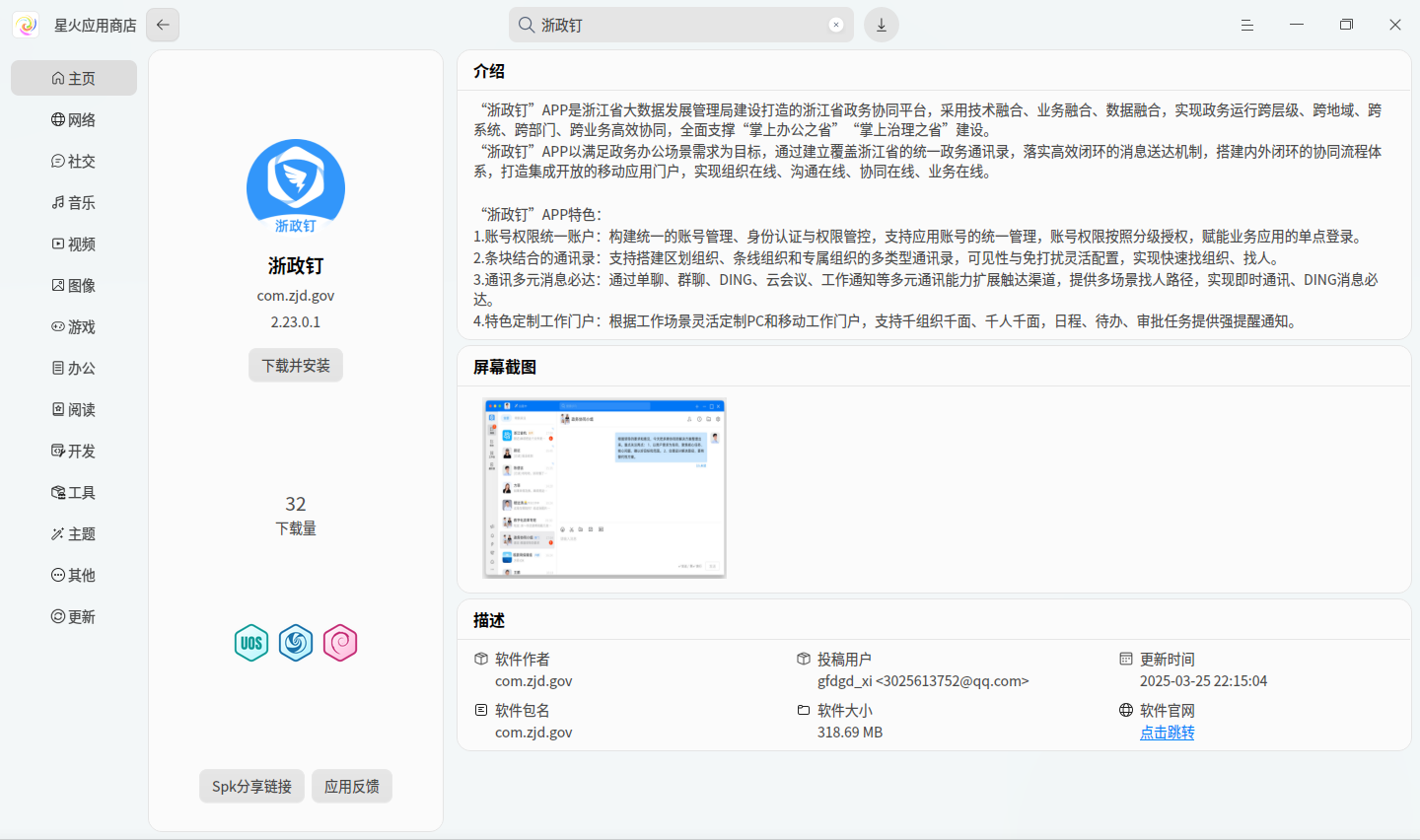Image resolution: width=1420 pixels, height=840 pixels.
Task: Go to the 阅读 reading category
Action: (74, 409)
